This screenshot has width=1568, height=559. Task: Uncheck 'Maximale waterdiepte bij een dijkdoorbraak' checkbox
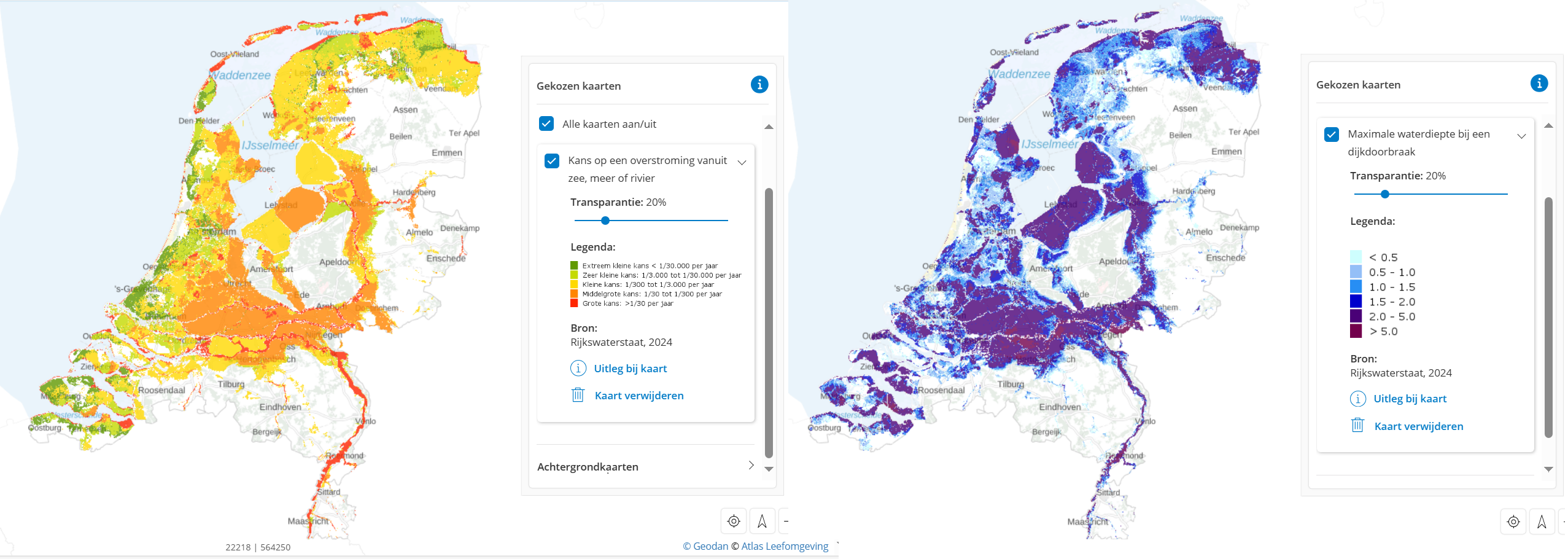1332,135
